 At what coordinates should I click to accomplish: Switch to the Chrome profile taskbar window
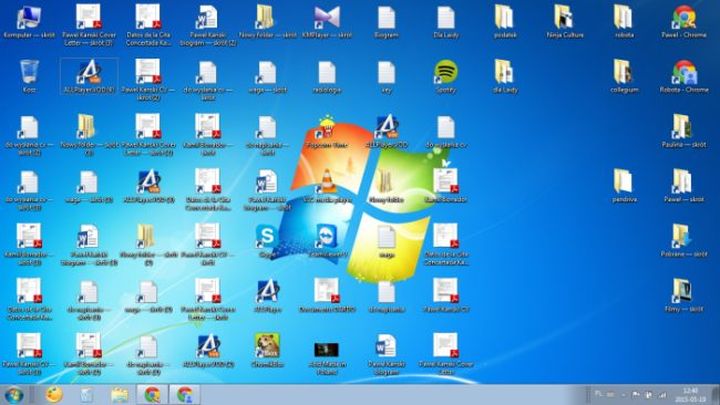(185, 395)
